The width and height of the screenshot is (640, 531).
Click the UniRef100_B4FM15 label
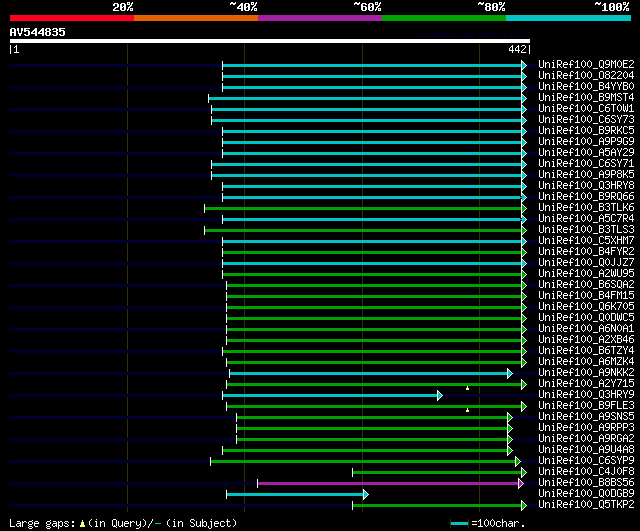coord(586,296)
